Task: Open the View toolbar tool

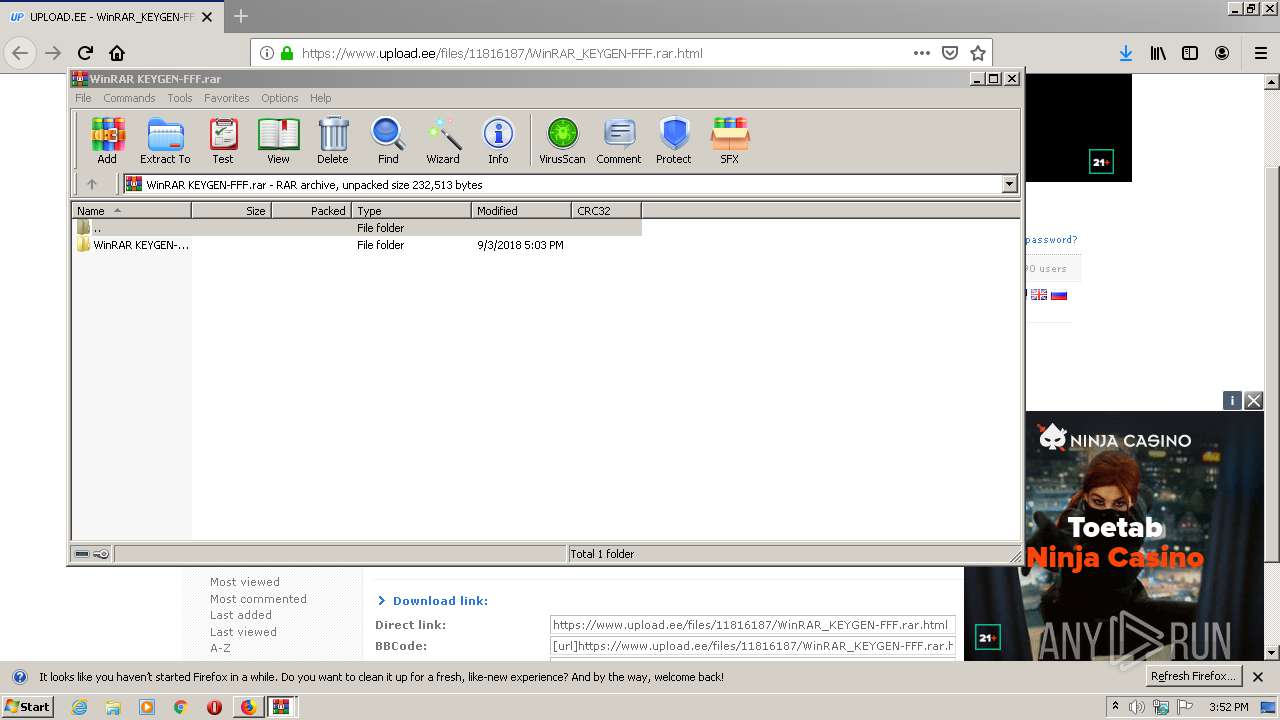Action: [x=278, y=141]
